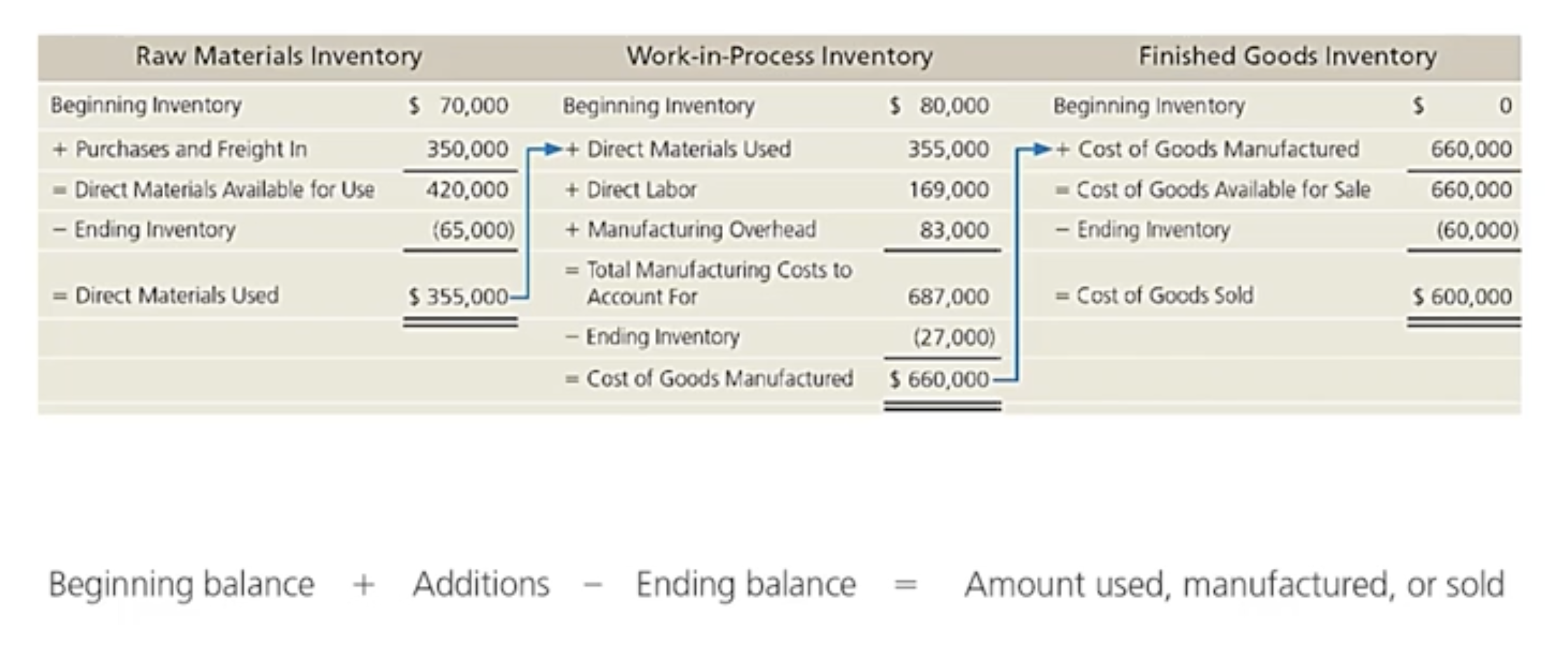Click the $70,000 raw materials beginning inventory value
1568x657 pixels.
pyautogui.click(x=459, y=105)
